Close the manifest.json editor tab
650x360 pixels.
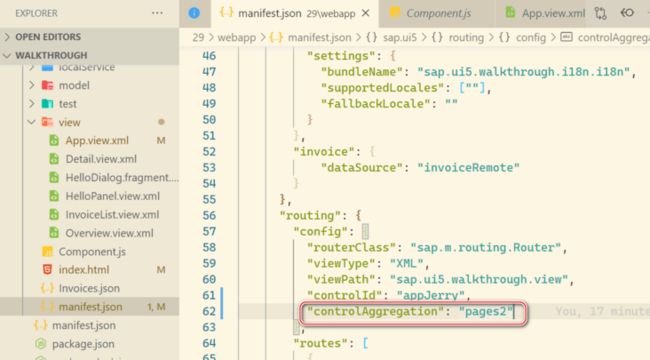tap(366, 13)
